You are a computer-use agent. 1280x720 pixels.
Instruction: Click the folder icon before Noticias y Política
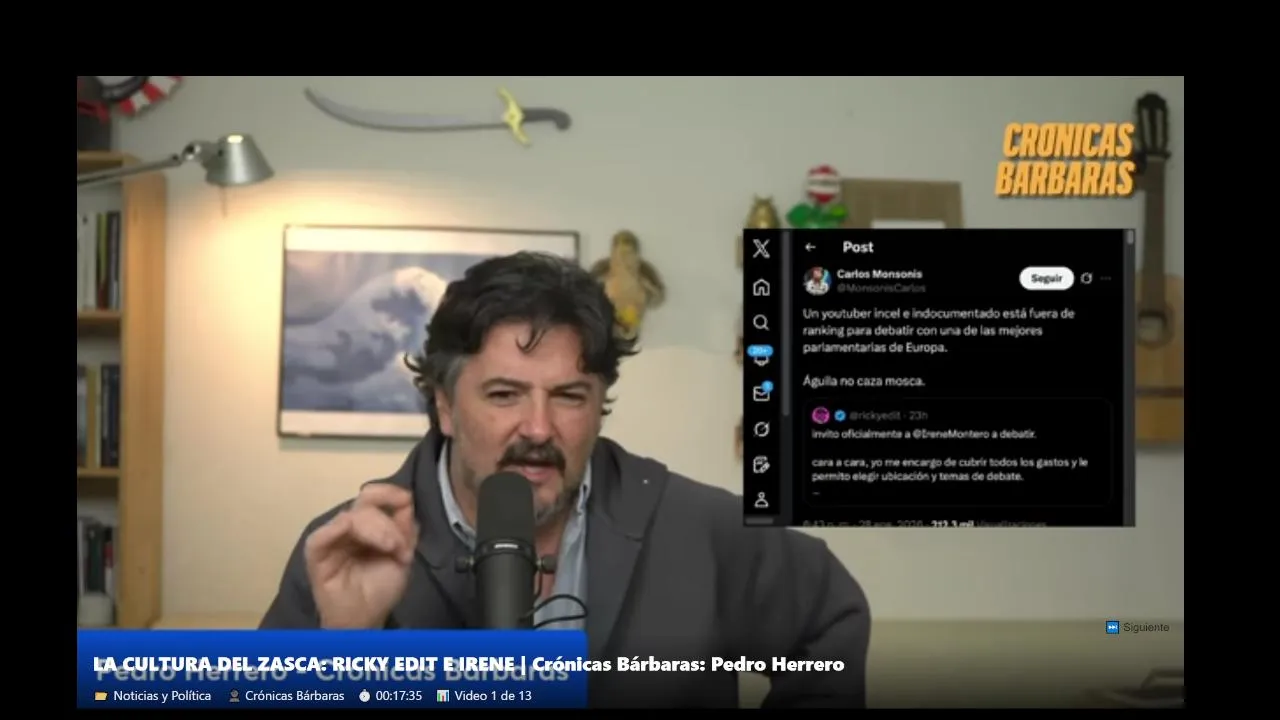coord(100,696)
